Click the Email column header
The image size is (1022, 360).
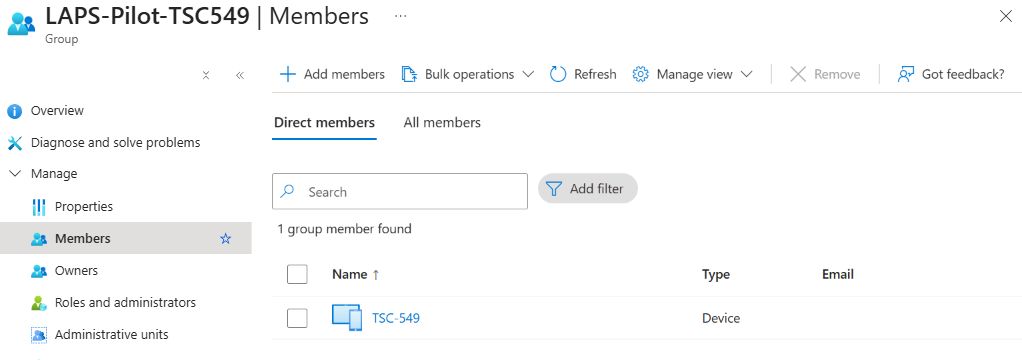(838, 275)
